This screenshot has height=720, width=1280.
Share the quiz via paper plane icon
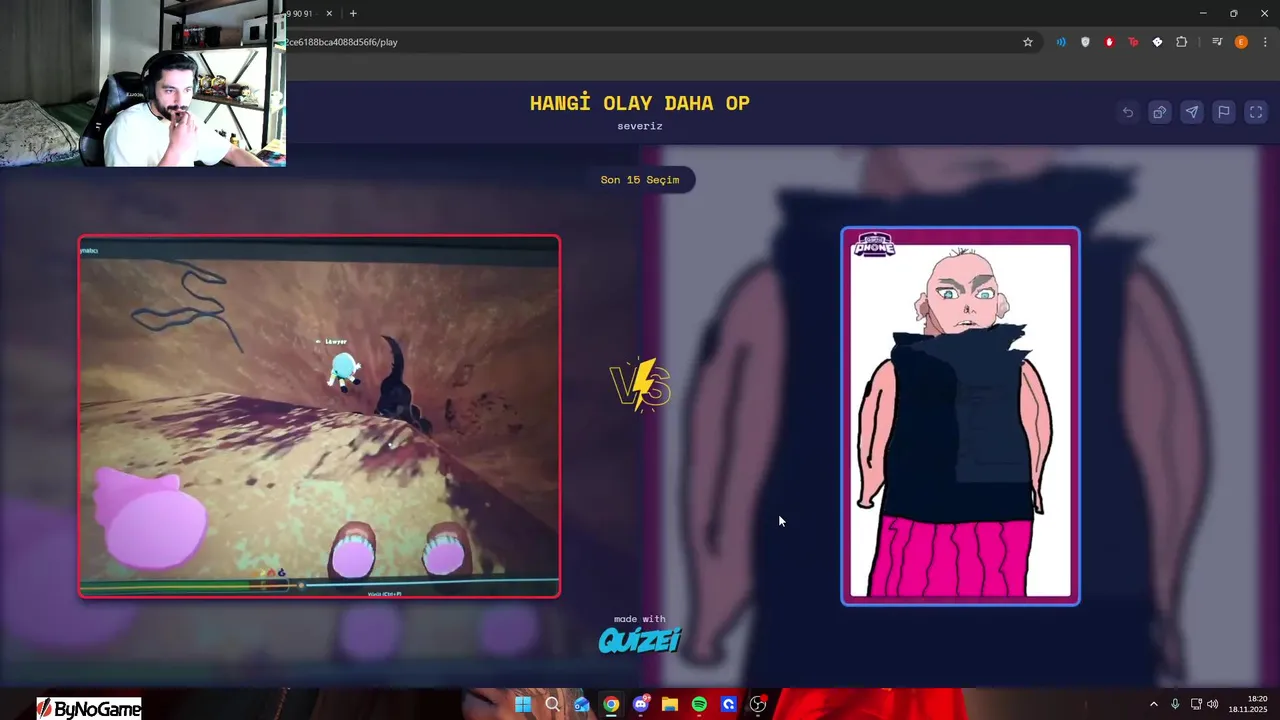pos(1192,112)
